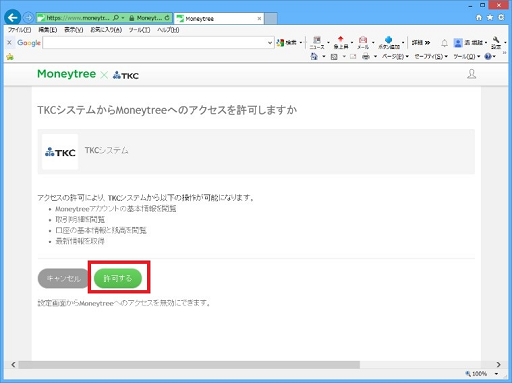Screen dimensions: 512x383
Task: Select the Moneytree browser tab
Action: (219, 19)
